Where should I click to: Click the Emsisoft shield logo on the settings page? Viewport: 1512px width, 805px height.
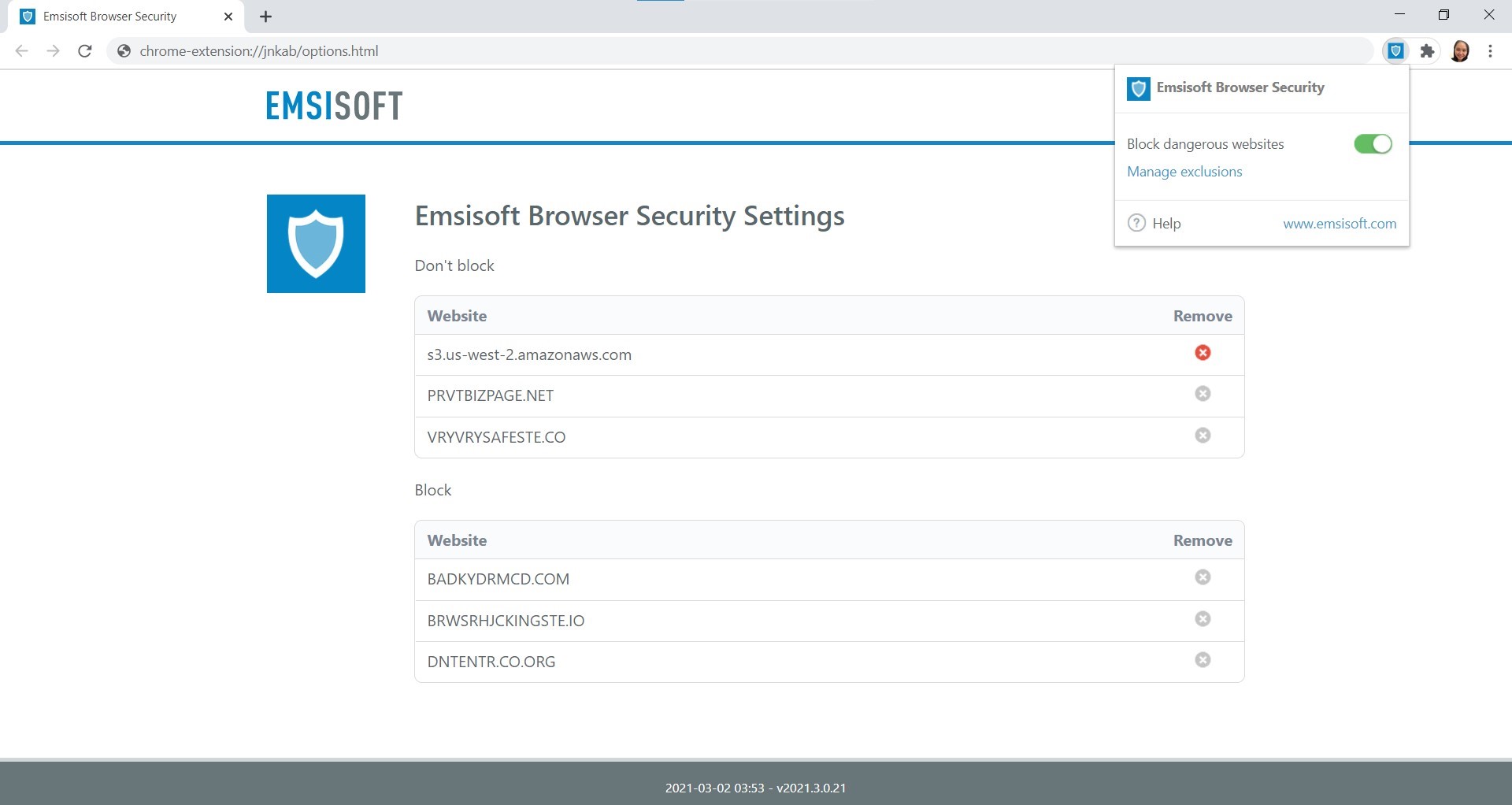click(316, 243)
